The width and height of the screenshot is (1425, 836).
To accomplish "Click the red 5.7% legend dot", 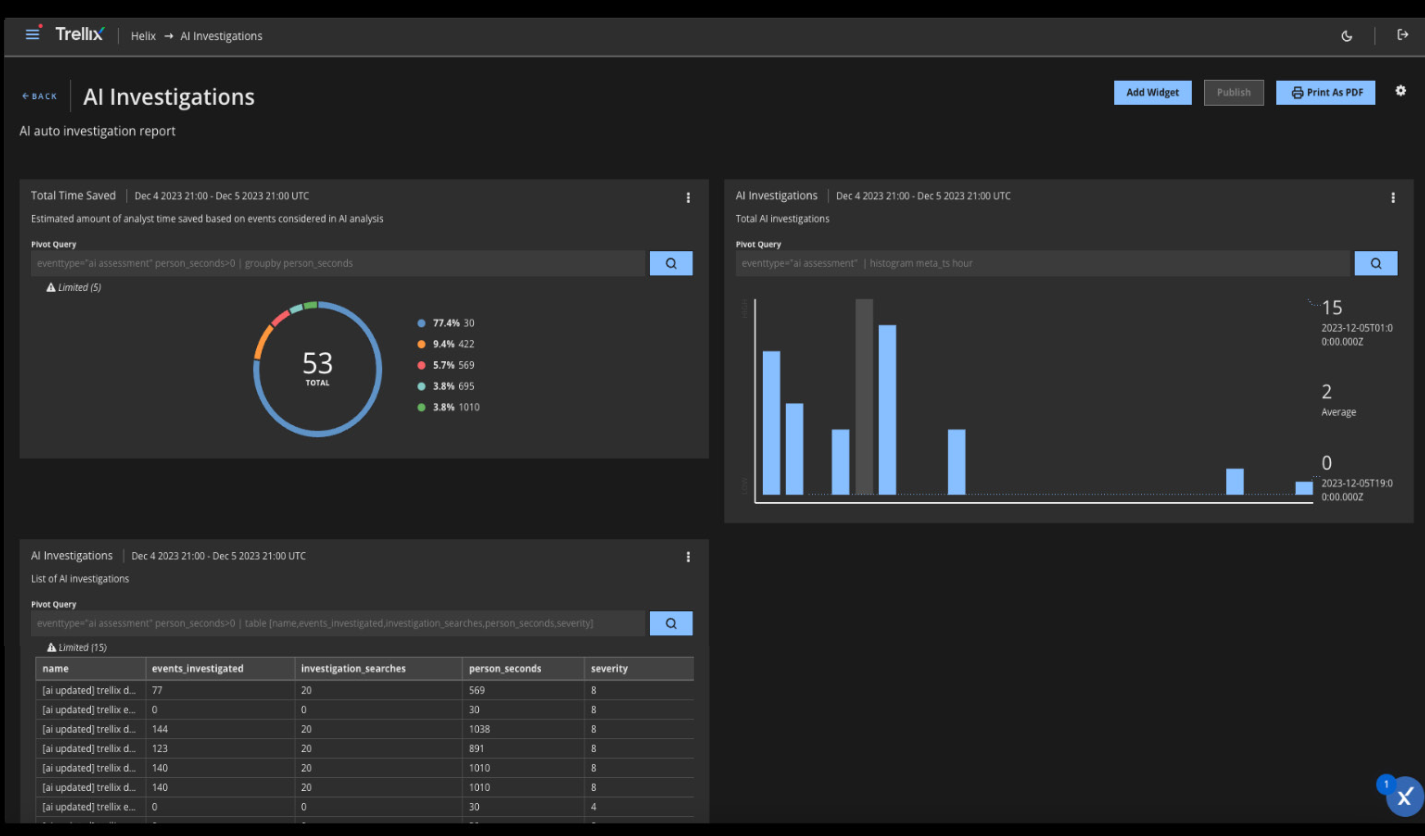I will coord(422,365).
